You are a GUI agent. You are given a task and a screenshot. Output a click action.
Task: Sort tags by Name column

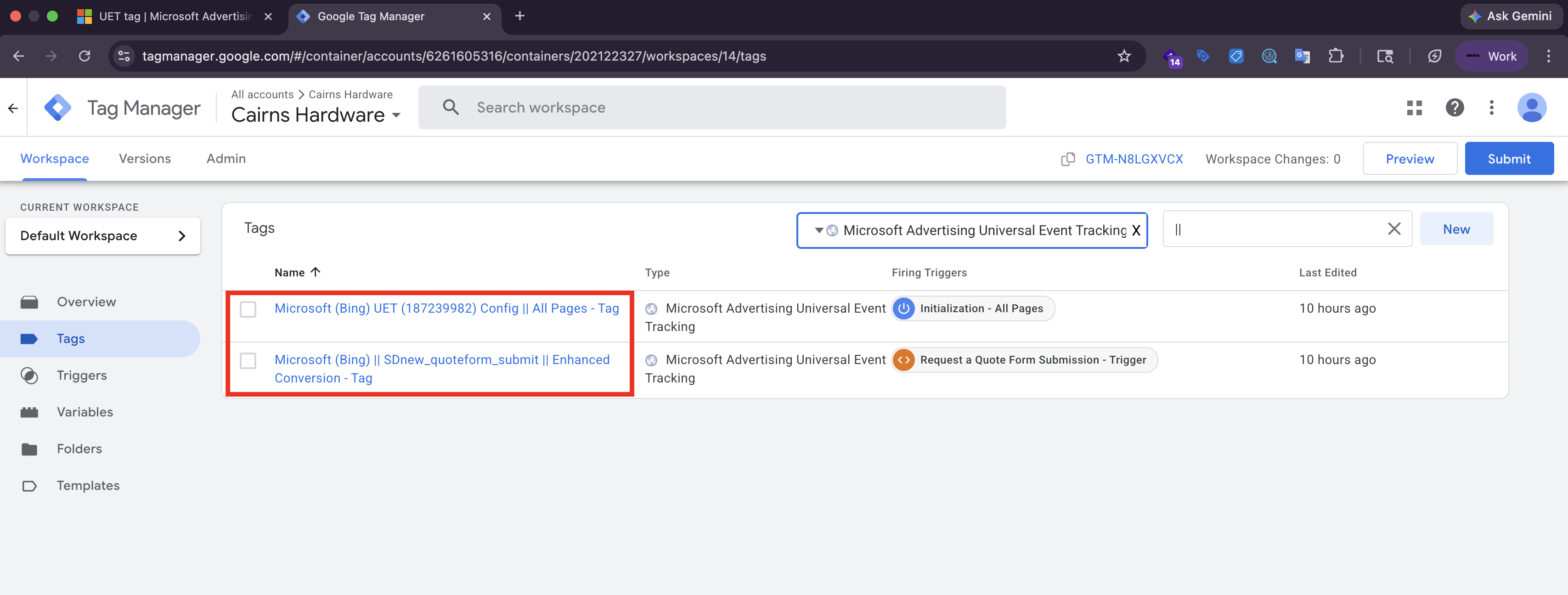point(297,273)
